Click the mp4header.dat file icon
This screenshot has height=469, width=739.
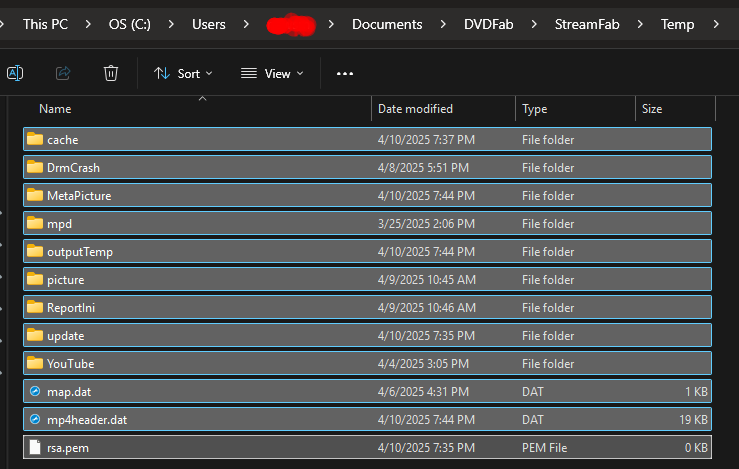pyautogui.click(x=35, y=420)
